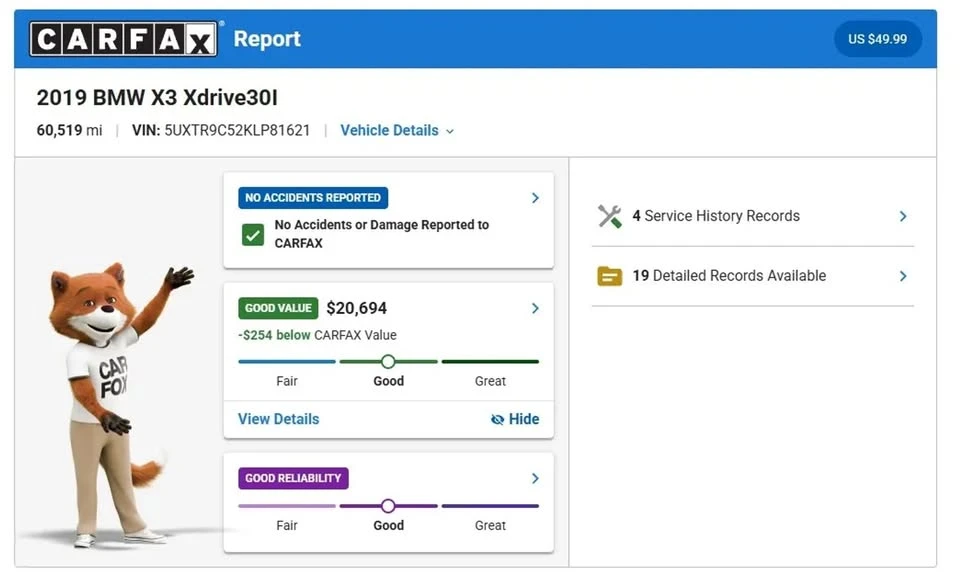Open 4 Service History Records row

click(x=752, y=216)
